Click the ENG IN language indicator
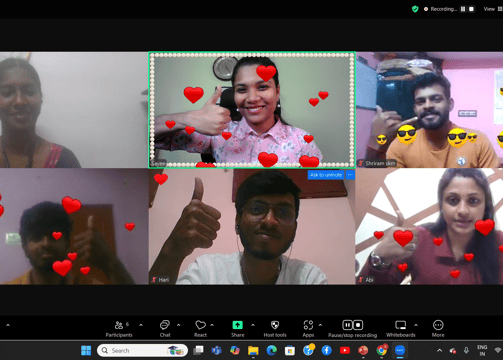 pyautogui.click(x=482, y=350)
